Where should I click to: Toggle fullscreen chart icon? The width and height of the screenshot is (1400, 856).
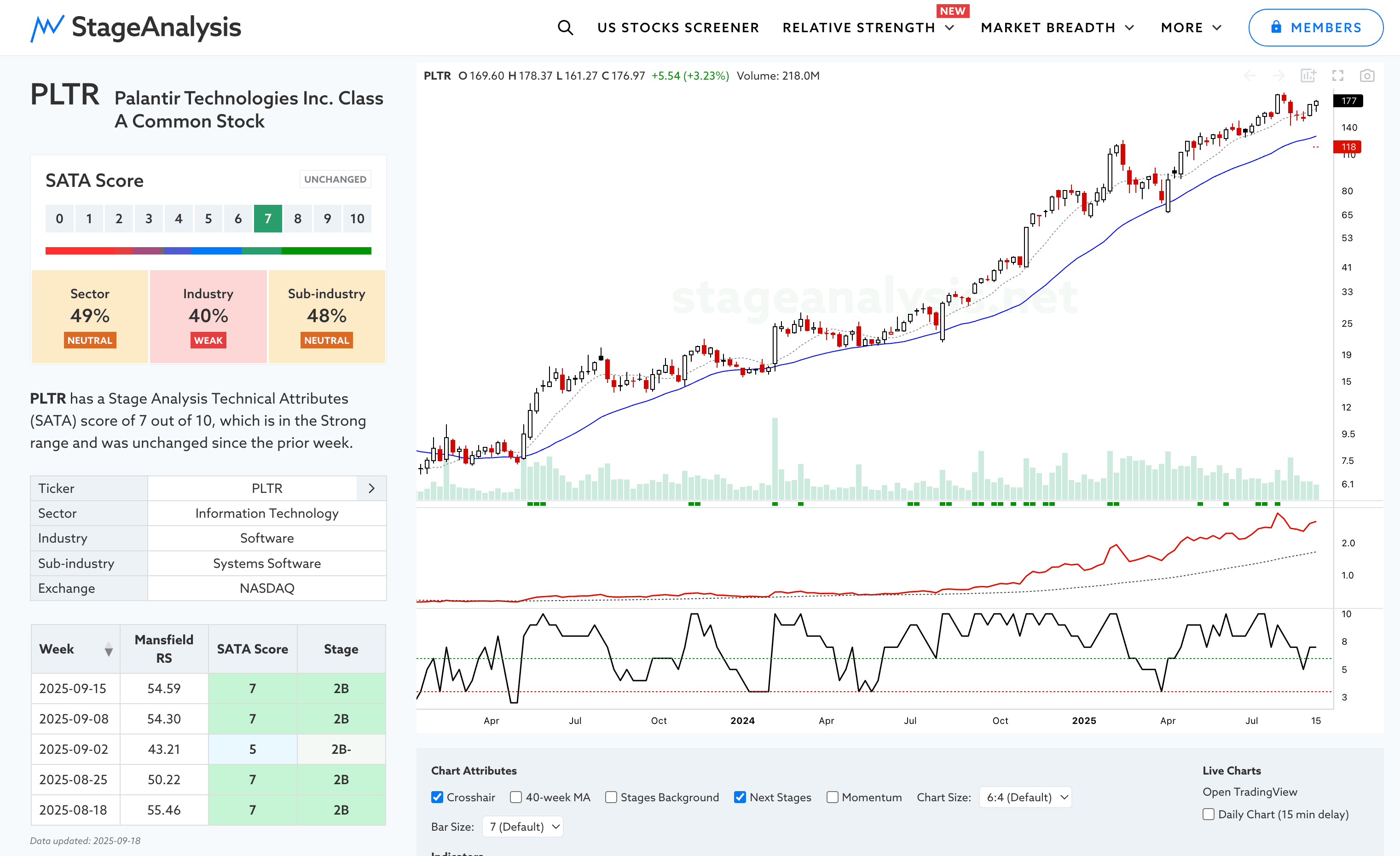(1337, 75)
